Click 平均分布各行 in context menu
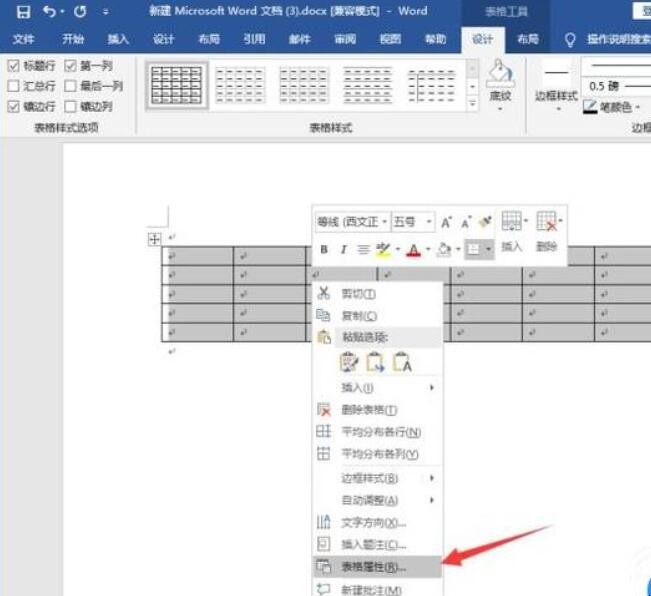Image resolution: width=651 pixels, height=596 pixels. (380, 432)
